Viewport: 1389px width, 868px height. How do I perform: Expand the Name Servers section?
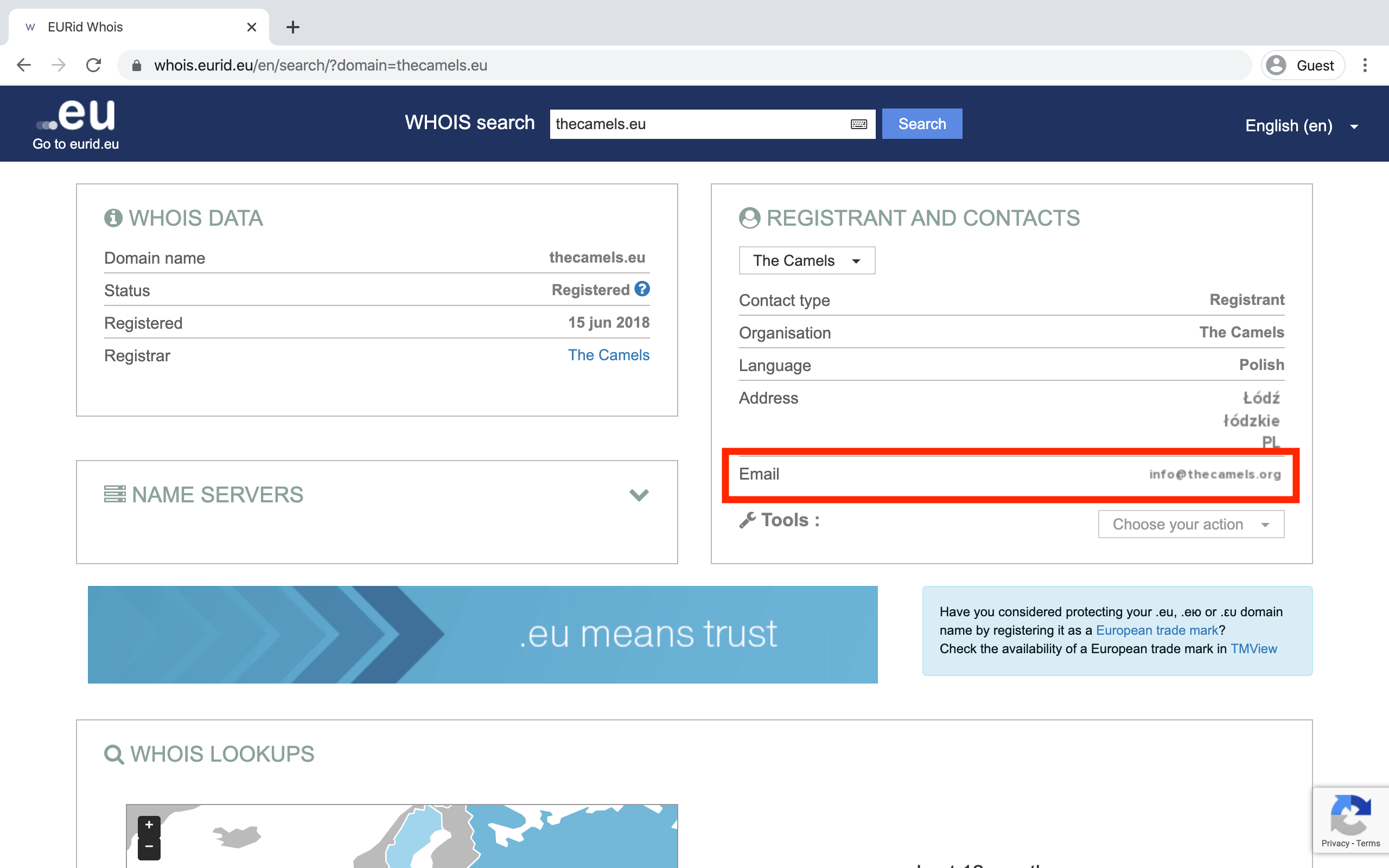[639, 494]
